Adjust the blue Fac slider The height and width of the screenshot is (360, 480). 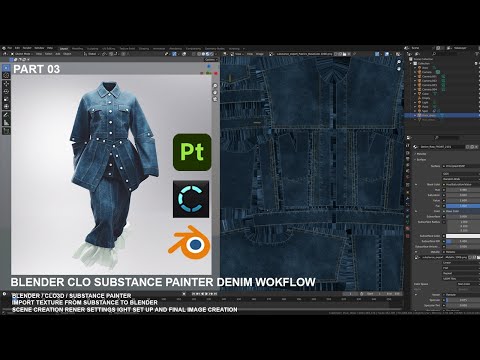click(x=463, y=206)
